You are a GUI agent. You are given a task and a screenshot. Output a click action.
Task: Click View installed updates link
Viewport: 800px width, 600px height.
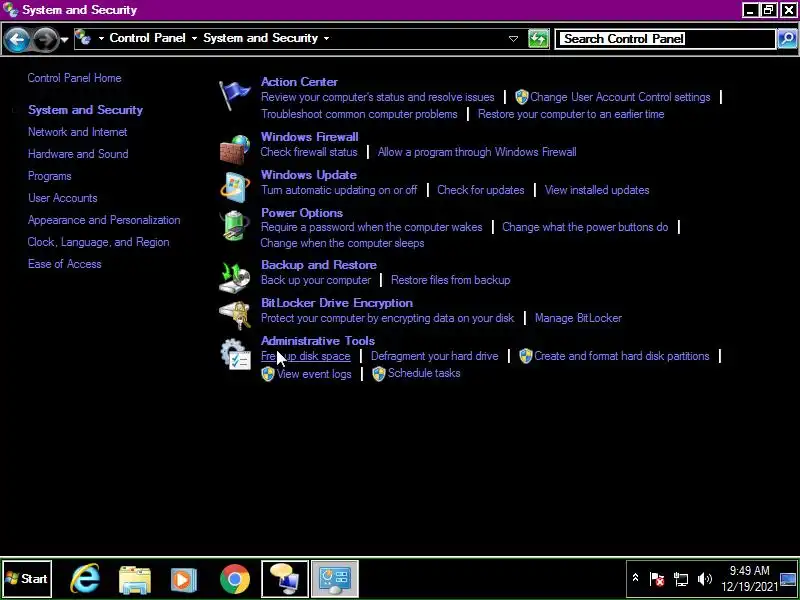(x=597, y=190)
